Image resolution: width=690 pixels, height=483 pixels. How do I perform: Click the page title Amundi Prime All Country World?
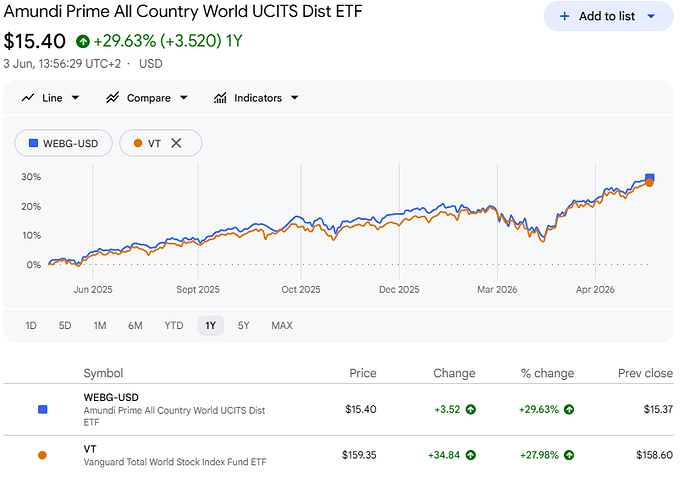183,11
